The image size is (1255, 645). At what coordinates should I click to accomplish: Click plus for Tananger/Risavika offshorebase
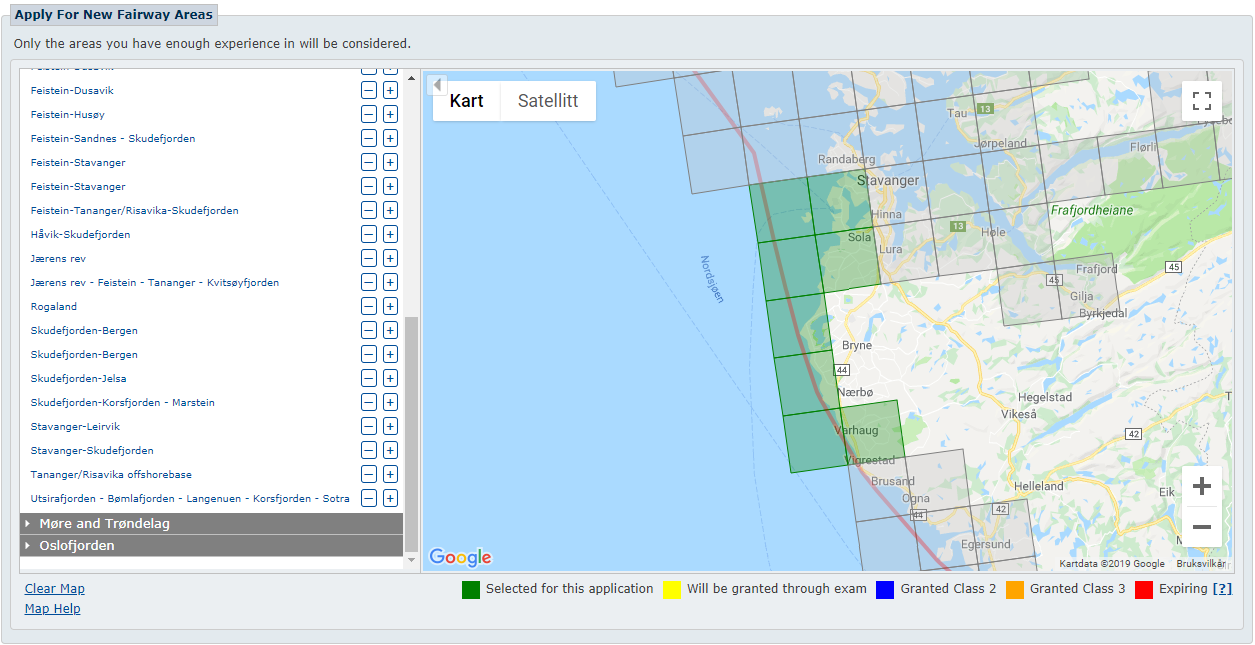[390, 474]
